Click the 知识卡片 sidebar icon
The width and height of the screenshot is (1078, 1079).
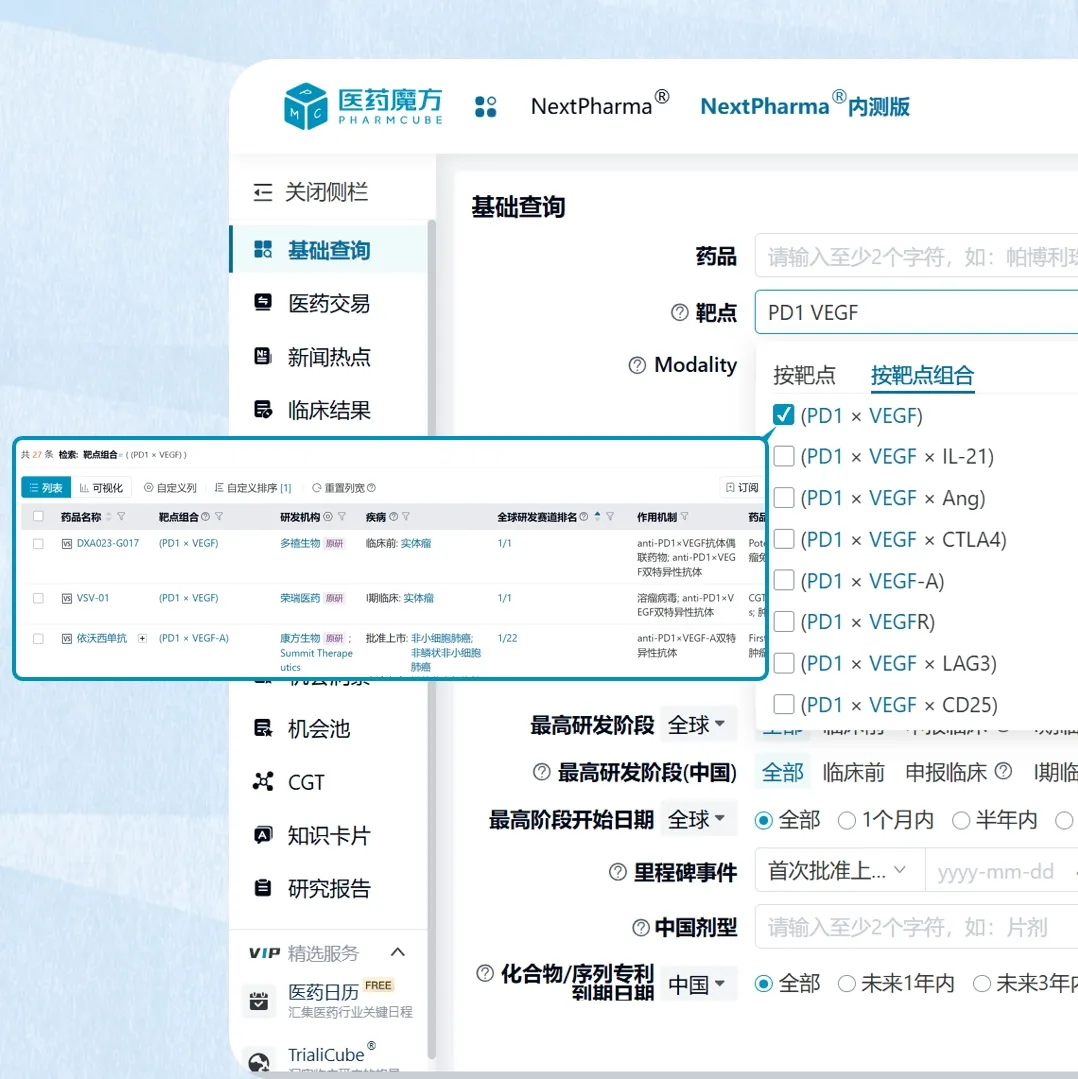click(x=263, y=835)
